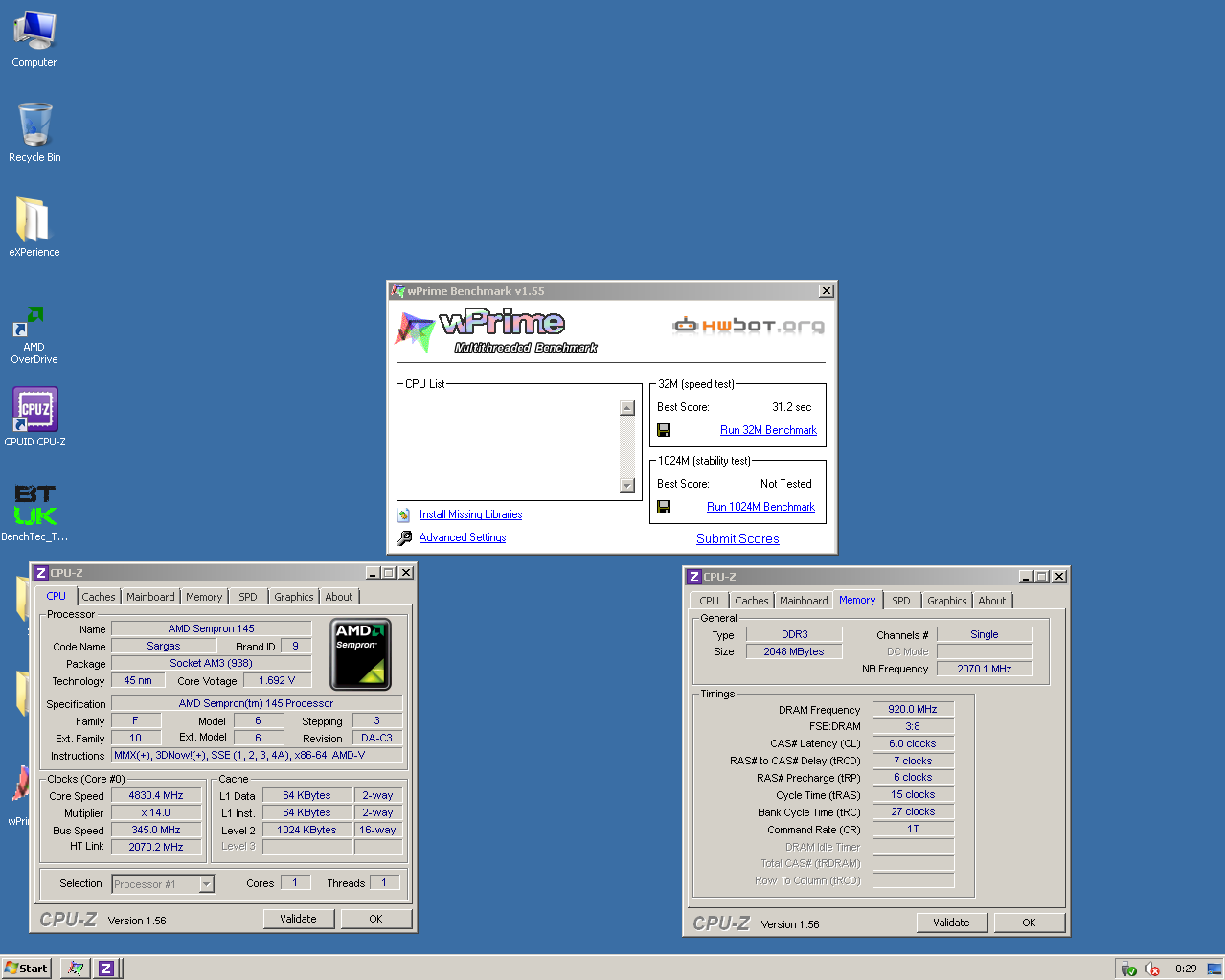Open the eXPerience folder icon
The width and height of the screenshot is (1225, 980).
(34, 227)
